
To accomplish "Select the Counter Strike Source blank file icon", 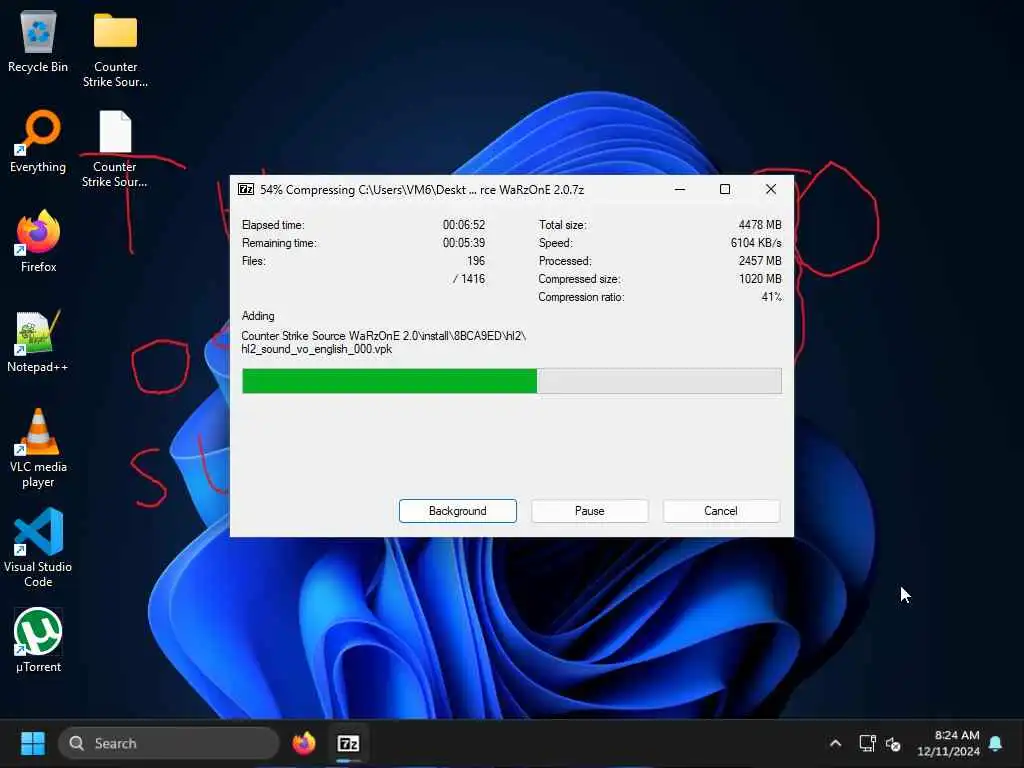I will tap(115, 149).
